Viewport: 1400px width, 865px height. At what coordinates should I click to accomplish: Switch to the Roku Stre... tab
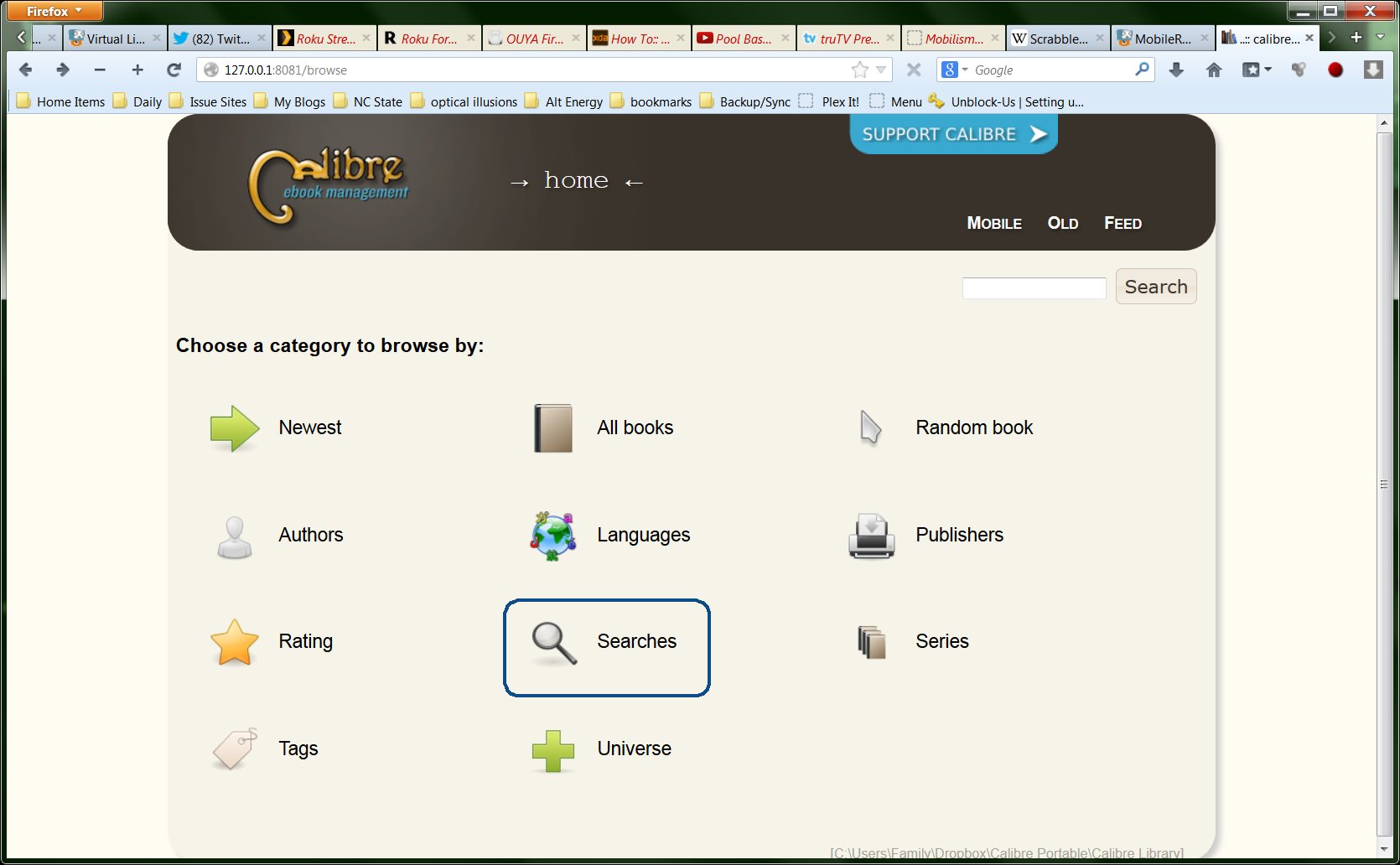tap(324, 39)
